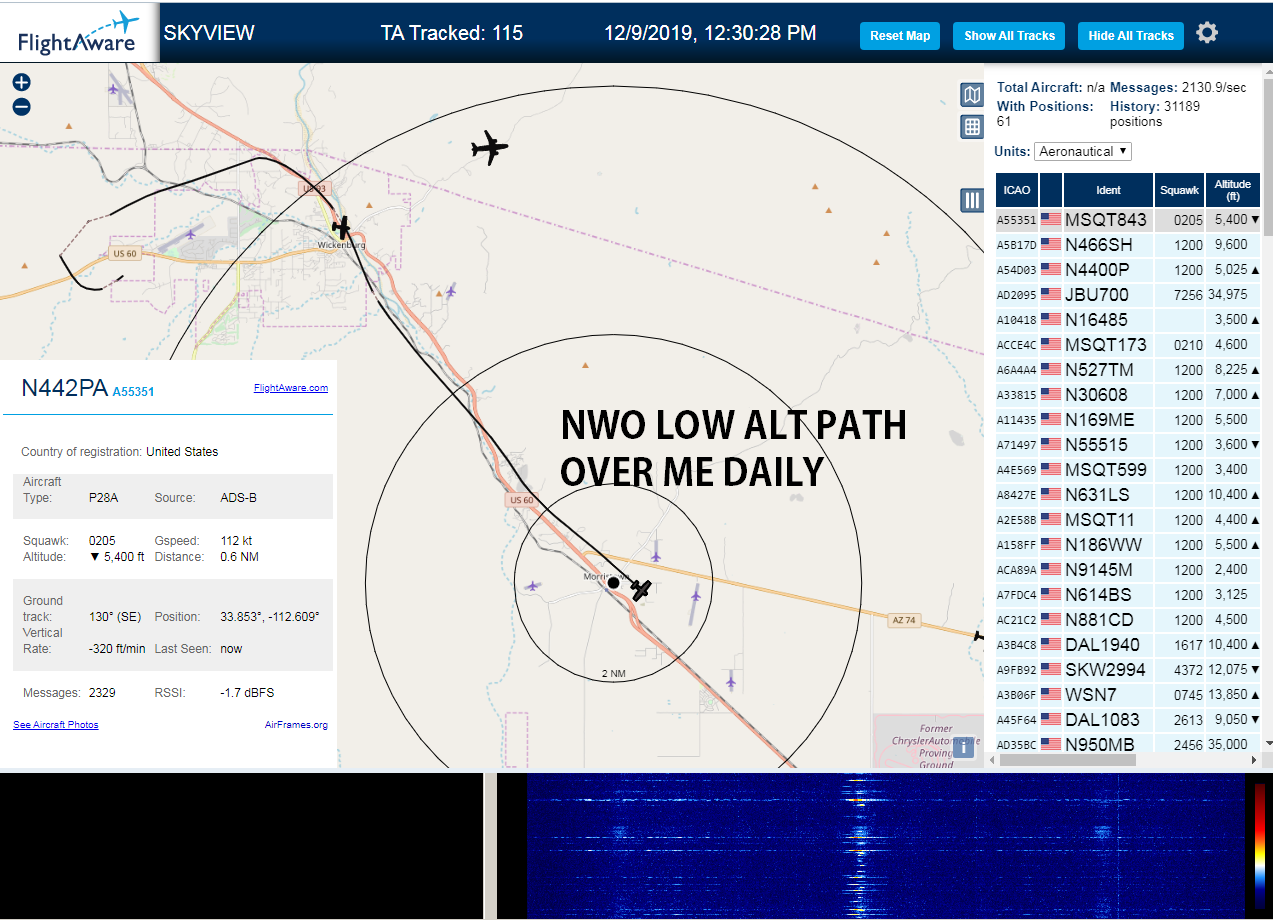The height and width of the screenshot is (921, 1273).
Task: Select the N527TM aircraft row
Action: tap(1128, 369)
